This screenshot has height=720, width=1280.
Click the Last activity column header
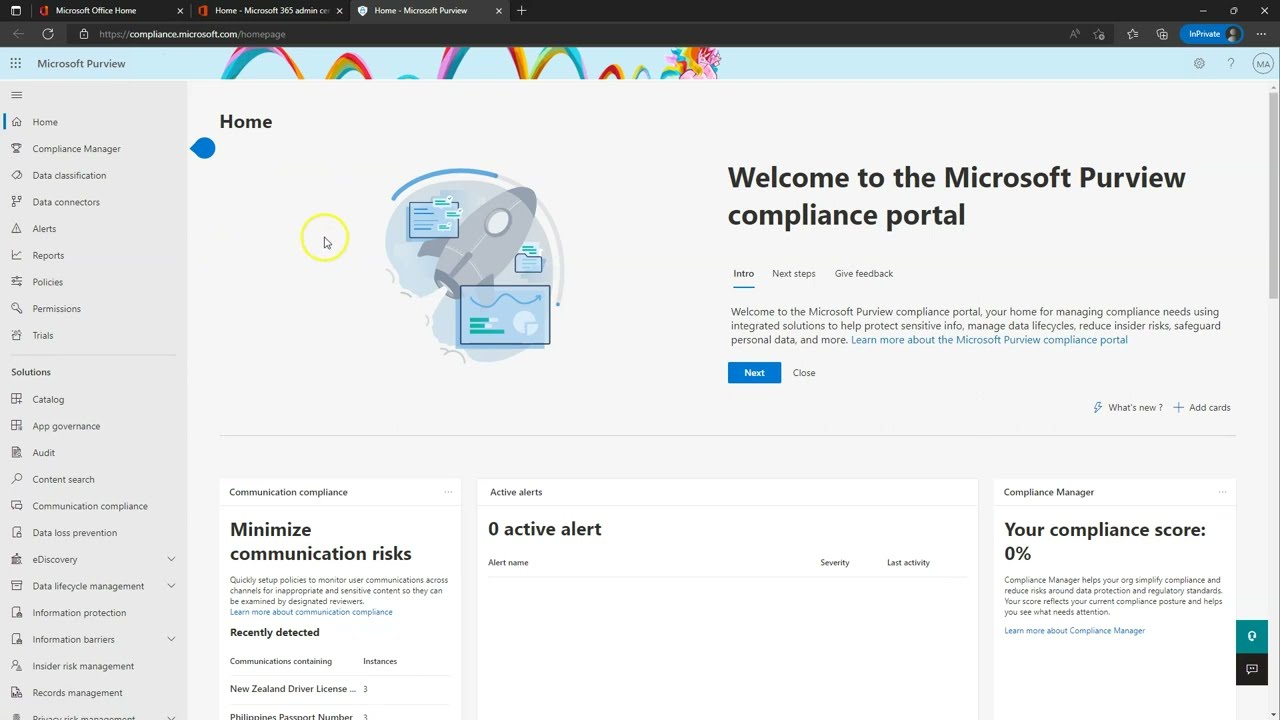point(908,563)
